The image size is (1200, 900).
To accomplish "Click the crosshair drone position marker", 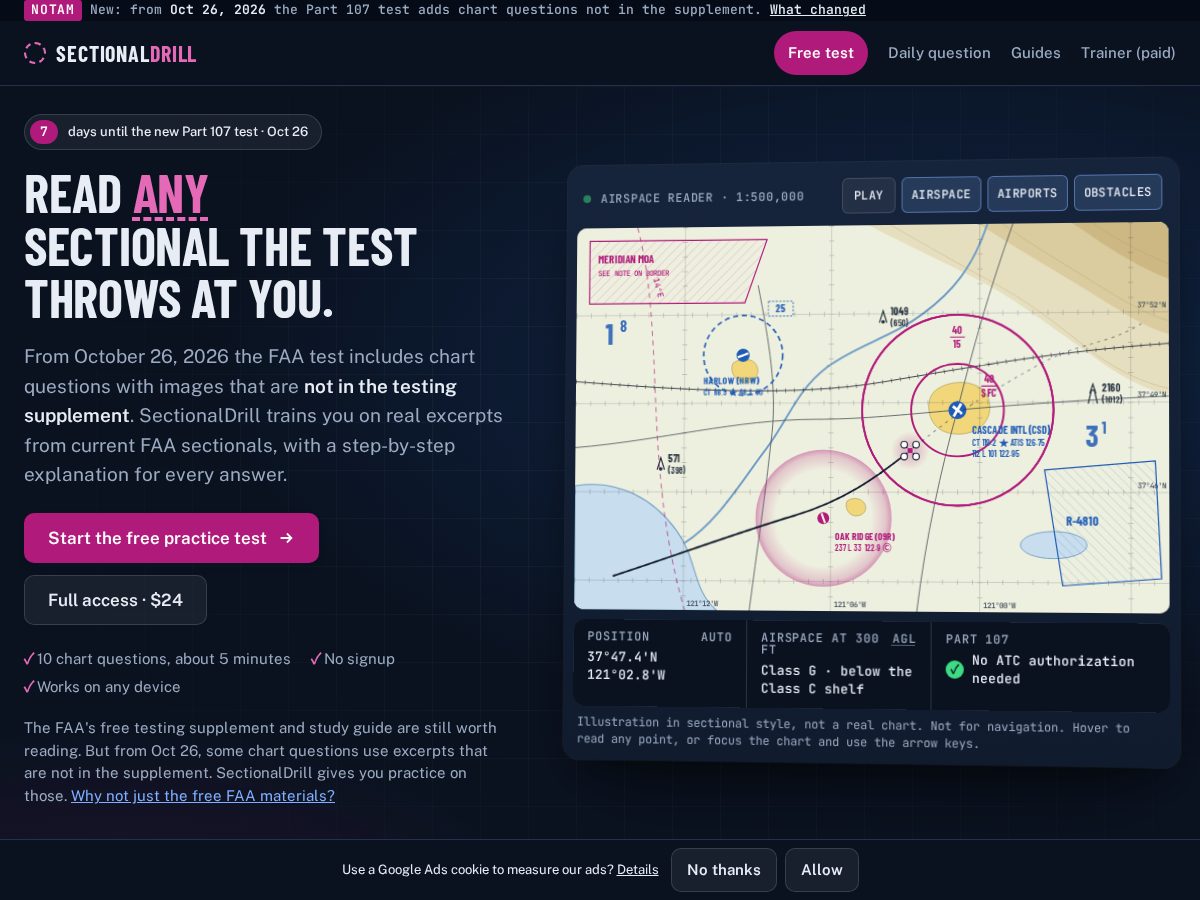I will tap(910, 450).
